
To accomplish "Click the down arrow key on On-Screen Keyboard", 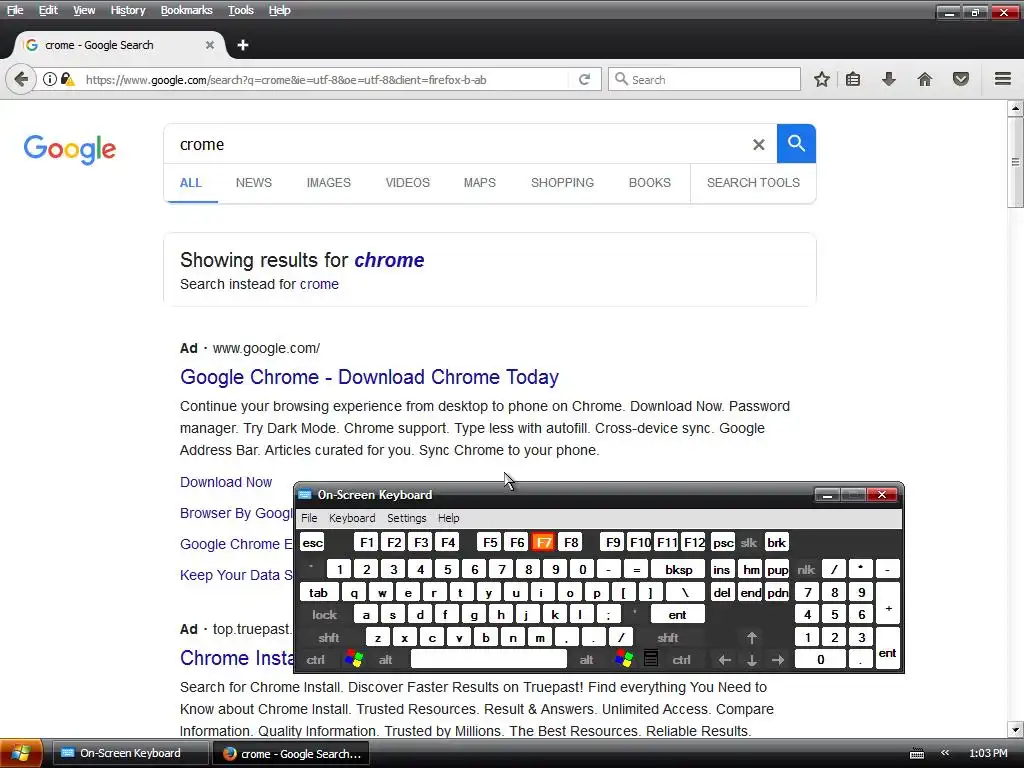I will click(752, 660).
